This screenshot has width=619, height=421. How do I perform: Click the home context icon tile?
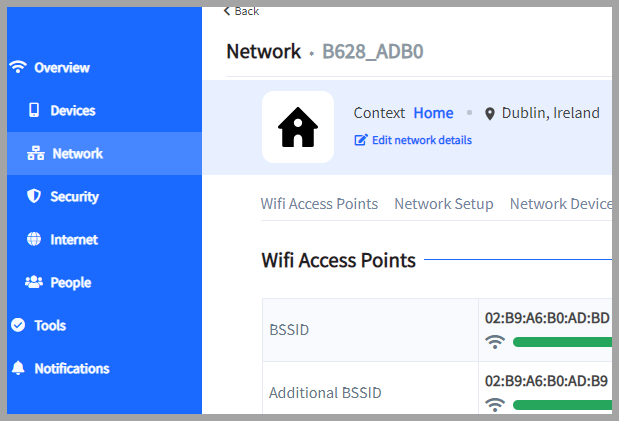[x=298, y=127]
